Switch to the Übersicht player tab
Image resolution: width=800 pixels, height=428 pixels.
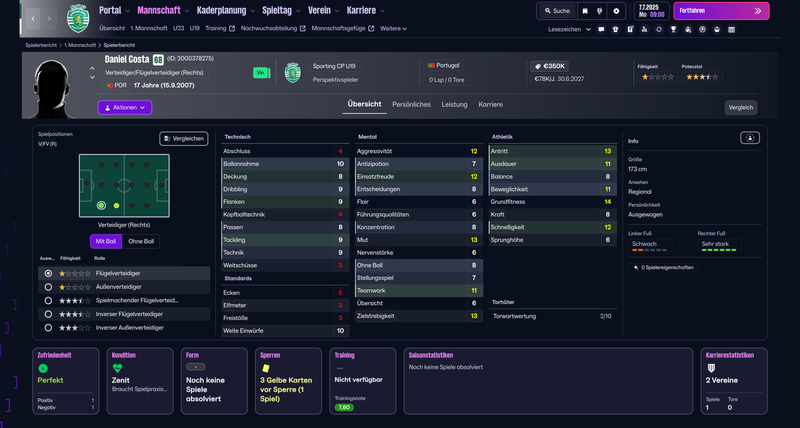pos(364,104)
